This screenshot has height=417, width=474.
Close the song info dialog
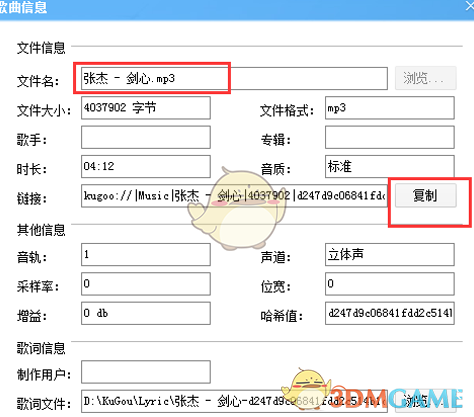click(x=470, y=6)
